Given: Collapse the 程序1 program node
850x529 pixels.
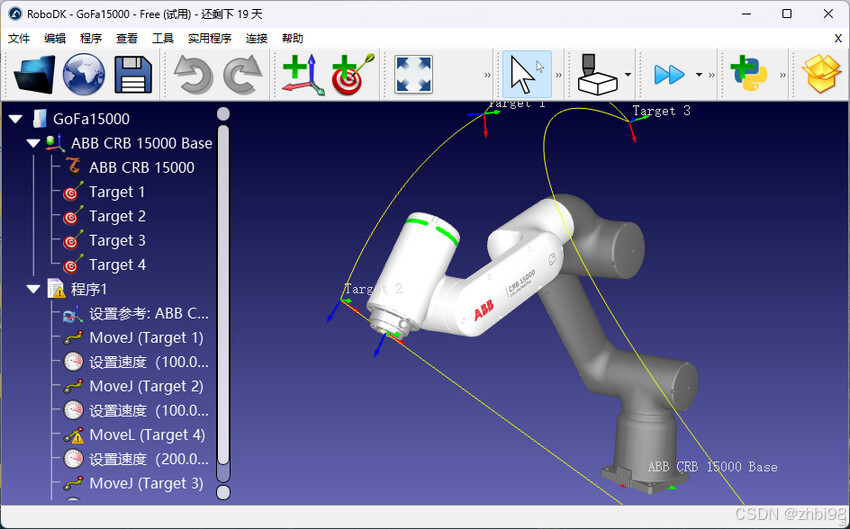Looking at the screenshot, I should (34, 289).
